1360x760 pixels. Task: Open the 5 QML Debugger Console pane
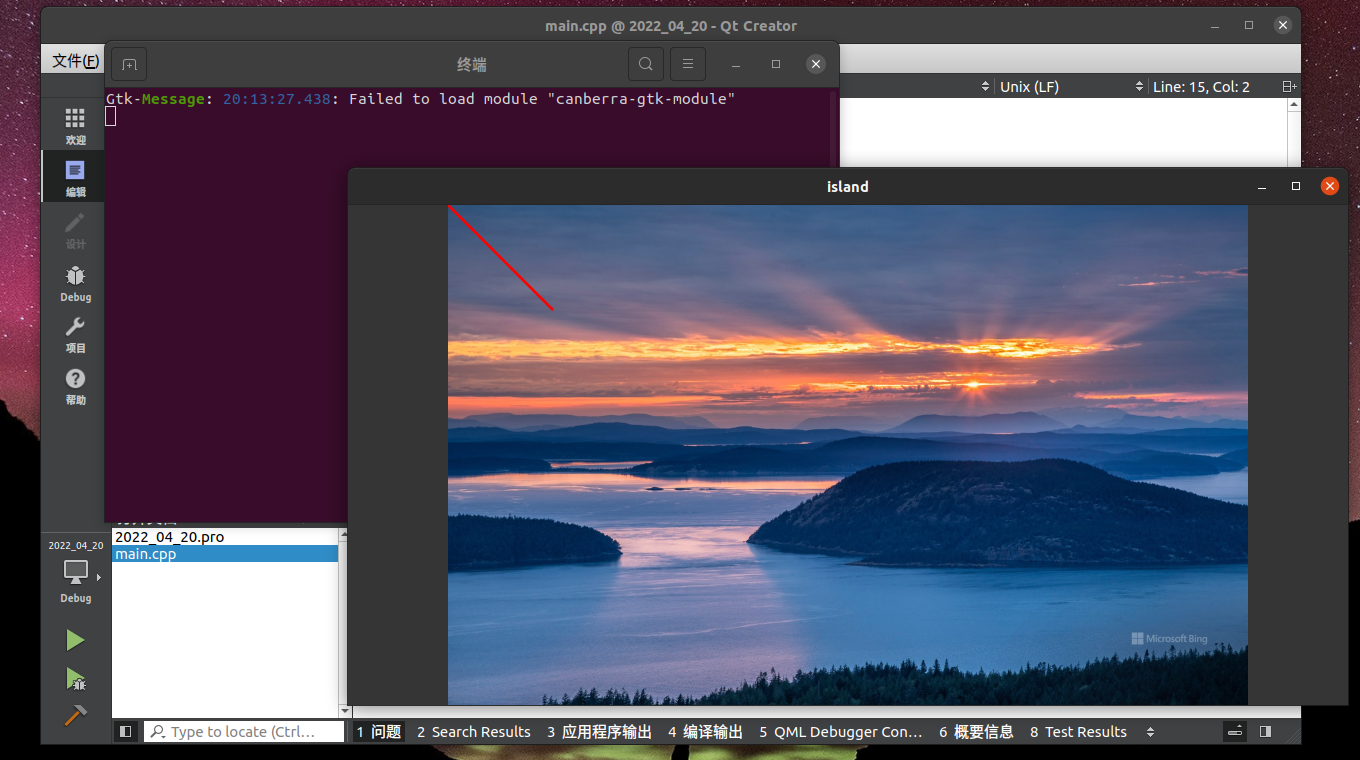tap(840, 732)
